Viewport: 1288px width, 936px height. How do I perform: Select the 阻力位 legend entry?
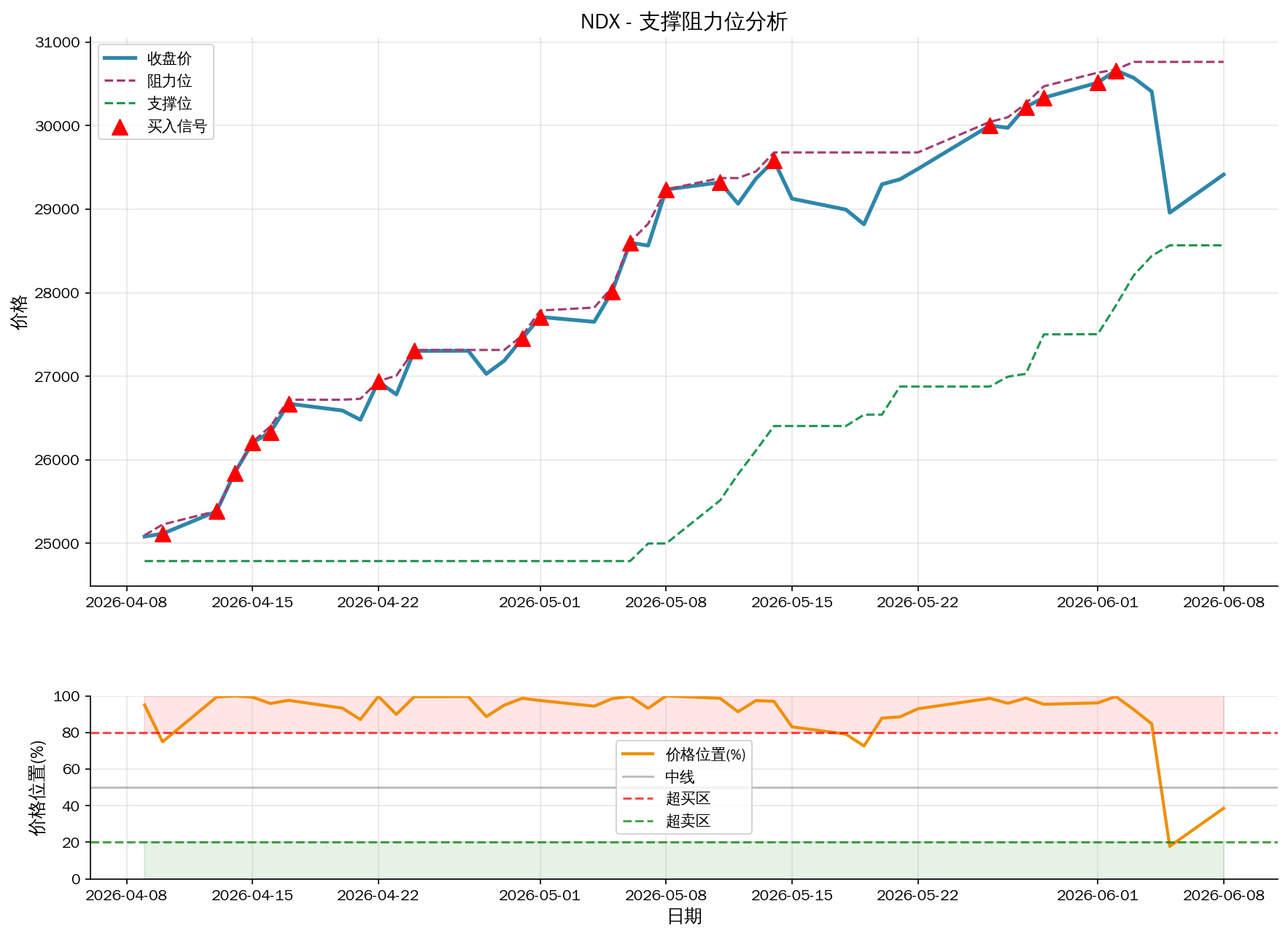click(148, 81)
